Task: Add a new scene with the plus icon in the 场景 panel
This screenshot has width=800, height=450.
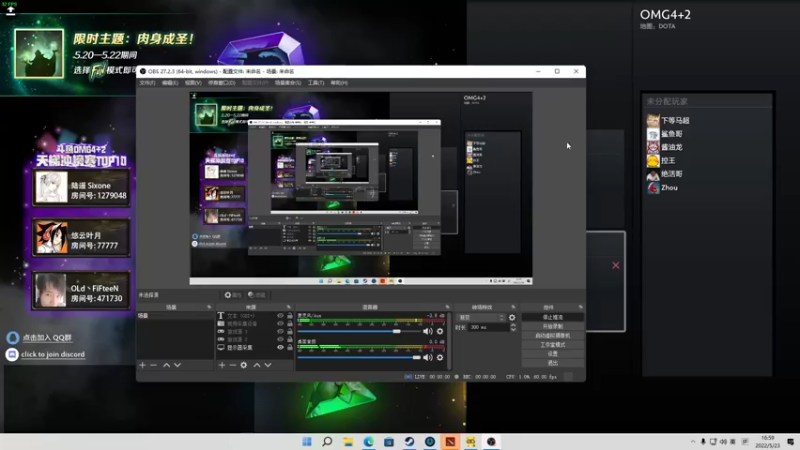Action: tap(142, 365)
